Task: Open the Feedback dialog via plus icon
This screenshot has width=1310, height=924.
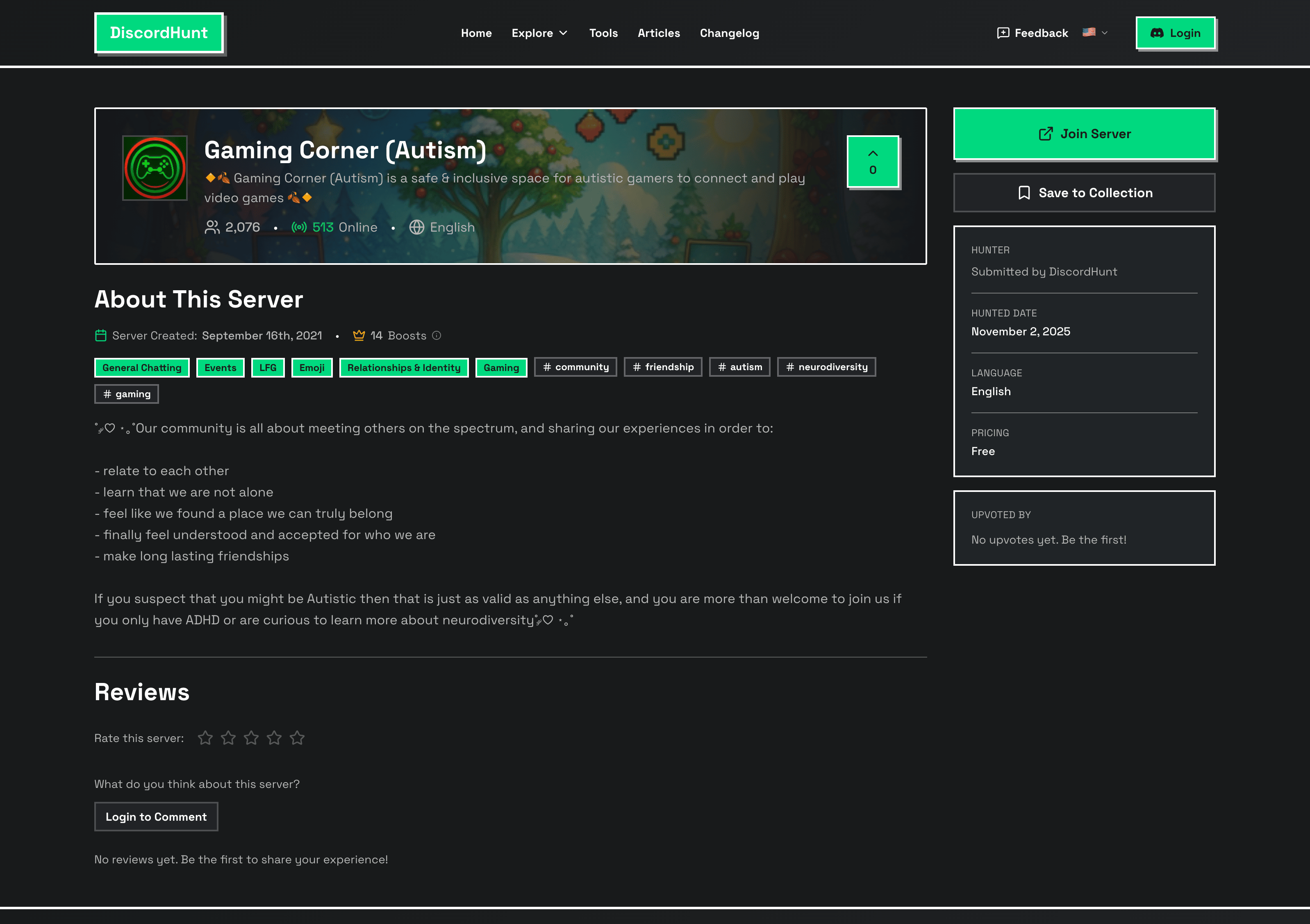Action: point(1004,32)
